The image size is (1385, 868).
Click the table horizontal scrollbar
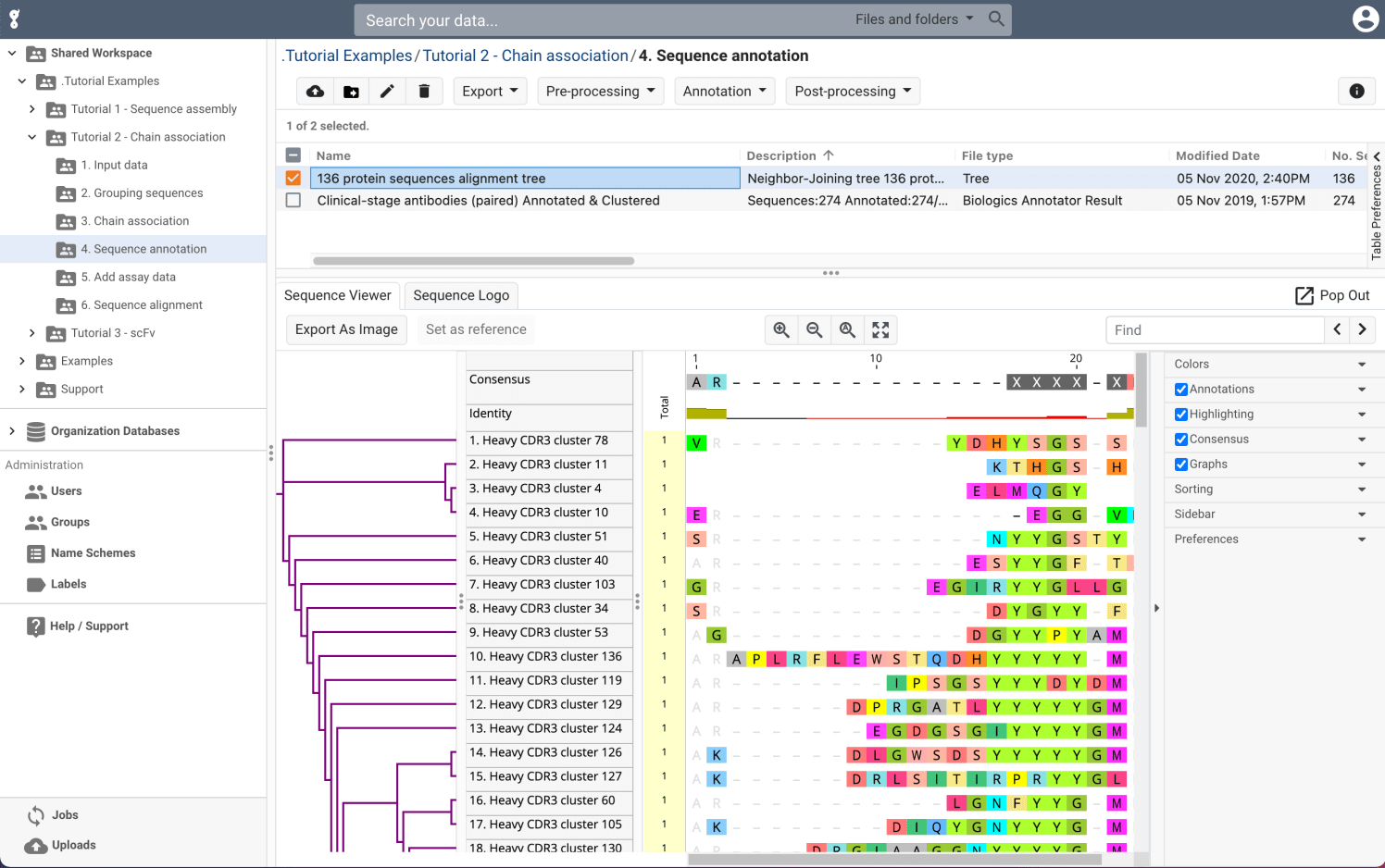tap(473, 261)
